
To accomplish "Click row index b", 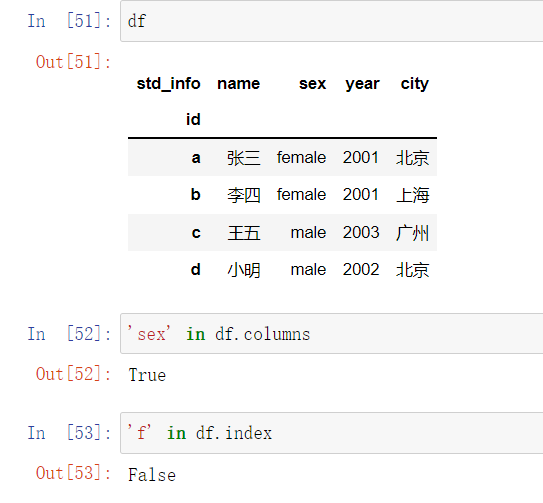I will [196, 194].
